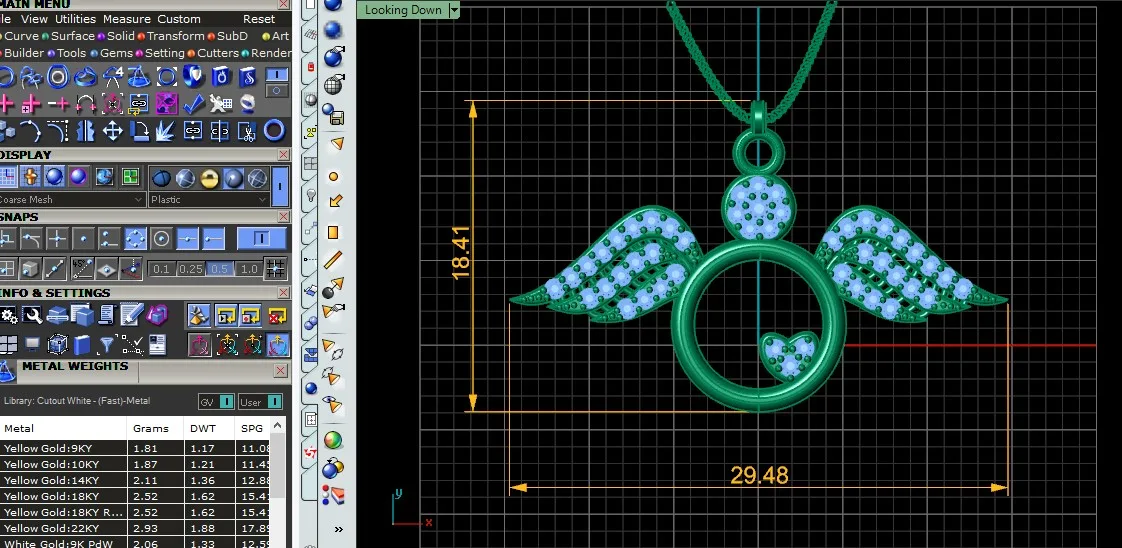The height and width of the screenshot is (548, 1122).
Task: Open the blue ring library book icon
Action: coord(221,76)
